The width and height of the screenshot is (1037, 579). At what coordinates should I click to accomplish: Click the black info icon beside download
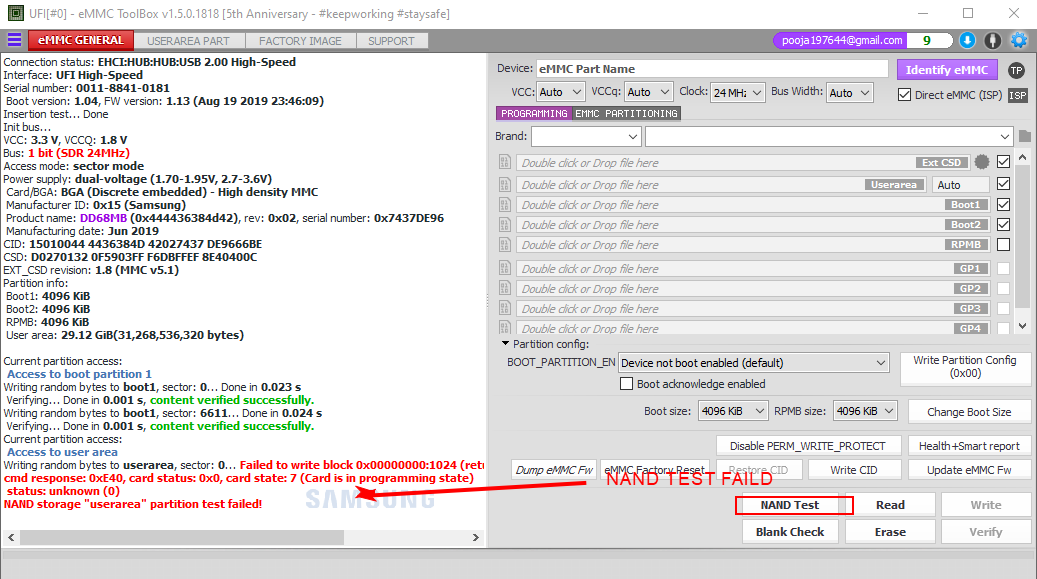[x=992, y=40]
